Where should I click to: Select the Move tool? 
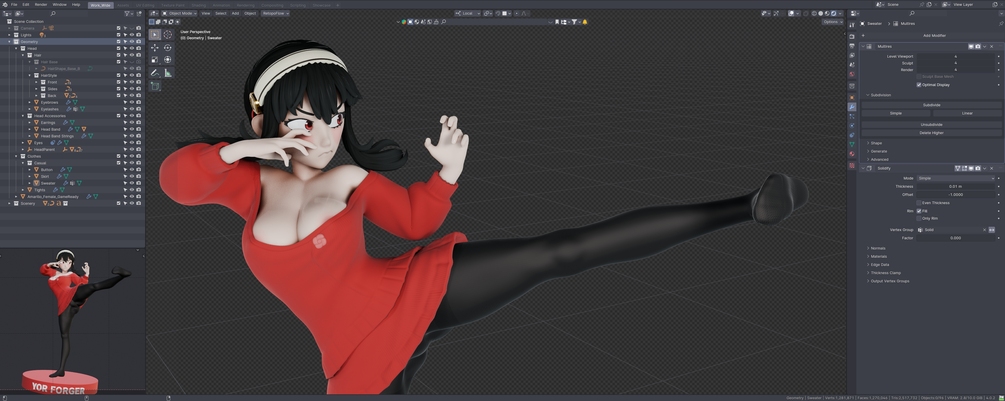pos(154,47)
